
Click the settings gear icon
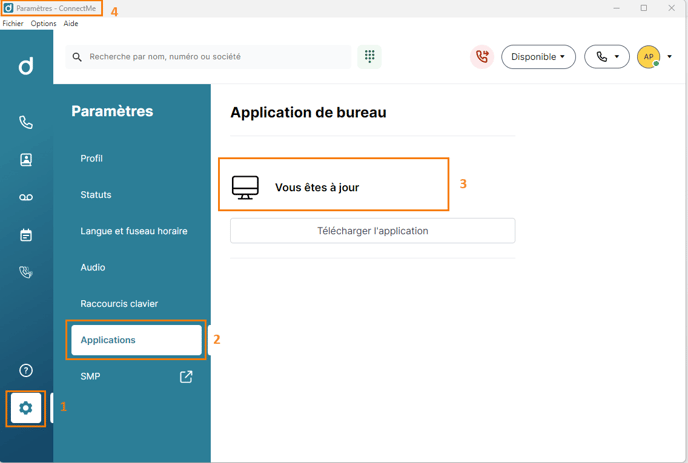[x=26, y=408]
